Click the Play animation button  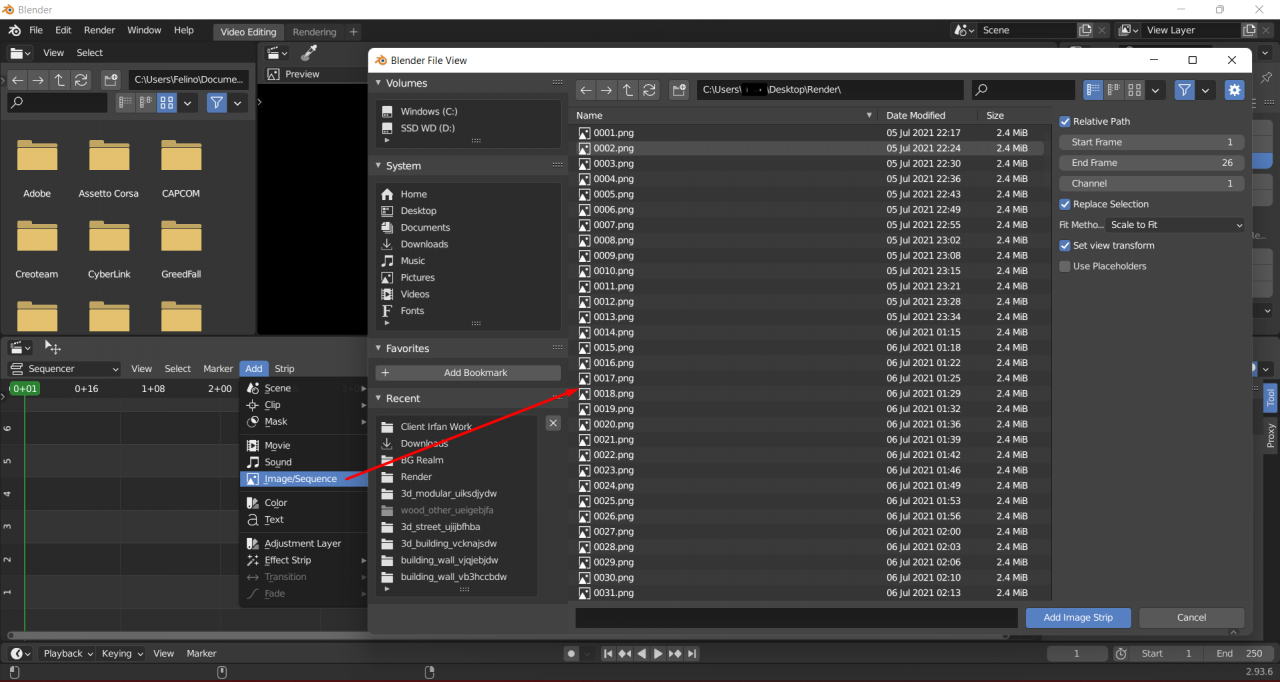[658, 654]
